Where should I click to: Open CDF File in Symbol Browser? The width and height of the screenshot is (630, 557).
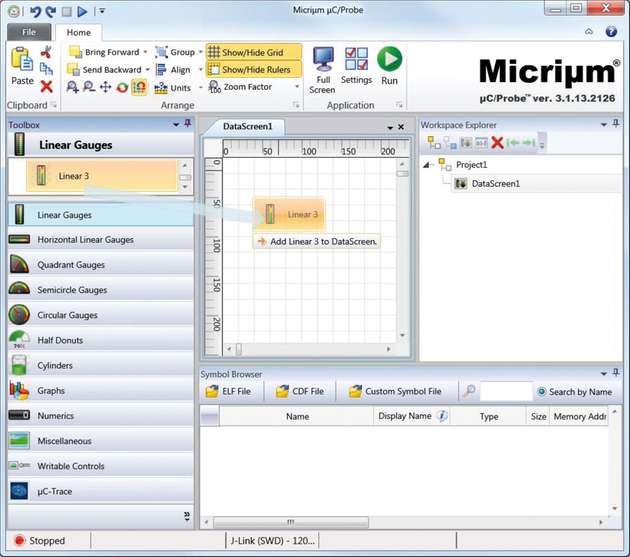point(299,391)
